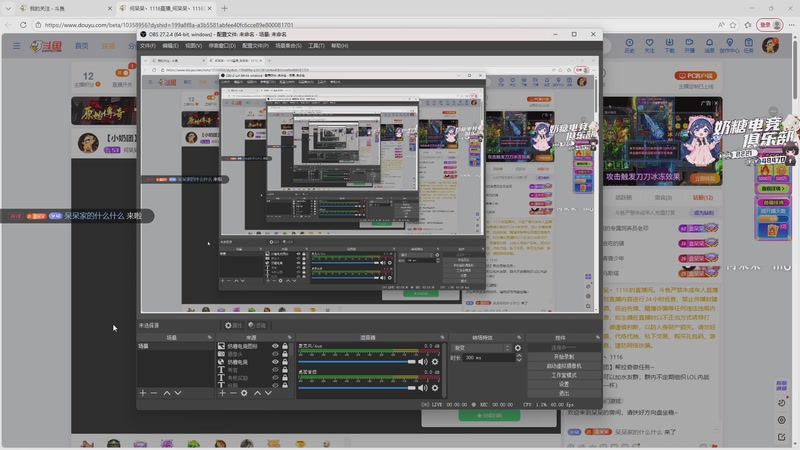Open Douyu hamburger side menu

coord(17,46)
